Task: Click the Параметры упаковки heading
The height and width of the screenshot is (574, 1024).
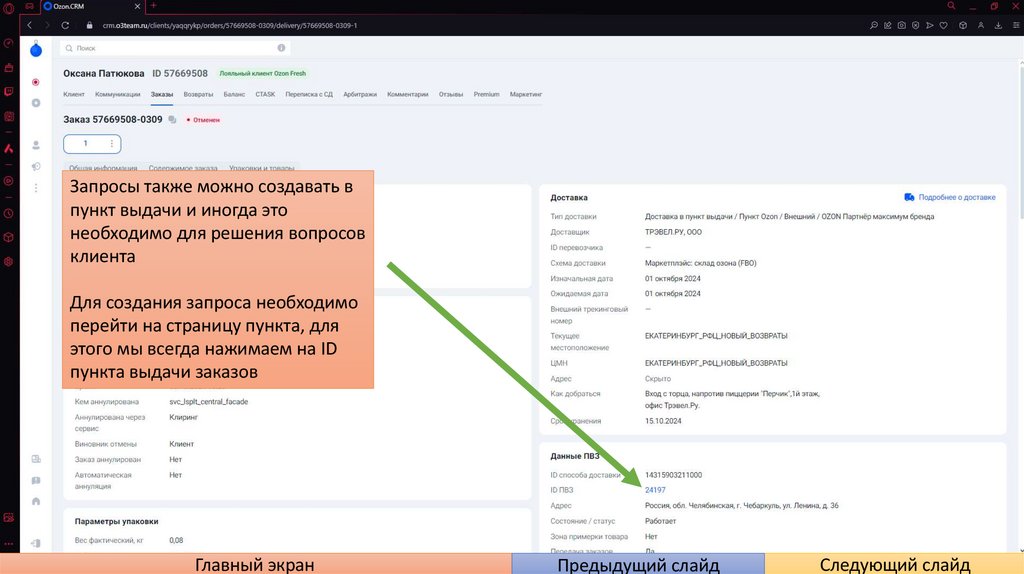Action: [x=116, y=521]
